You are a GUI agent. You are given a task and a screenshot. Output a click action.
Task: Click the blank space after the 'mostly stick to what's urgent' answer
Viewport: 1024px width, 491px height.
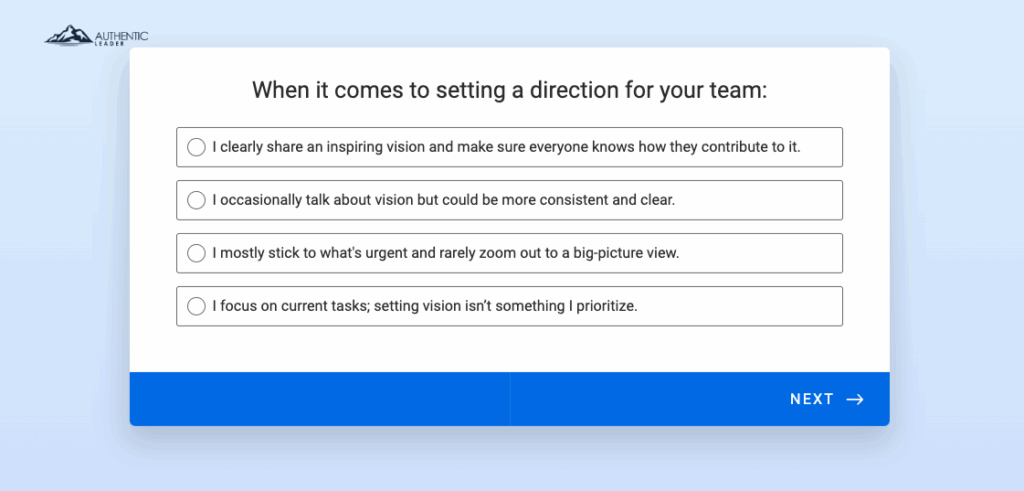pyautogui.click(x=761, y=253)
